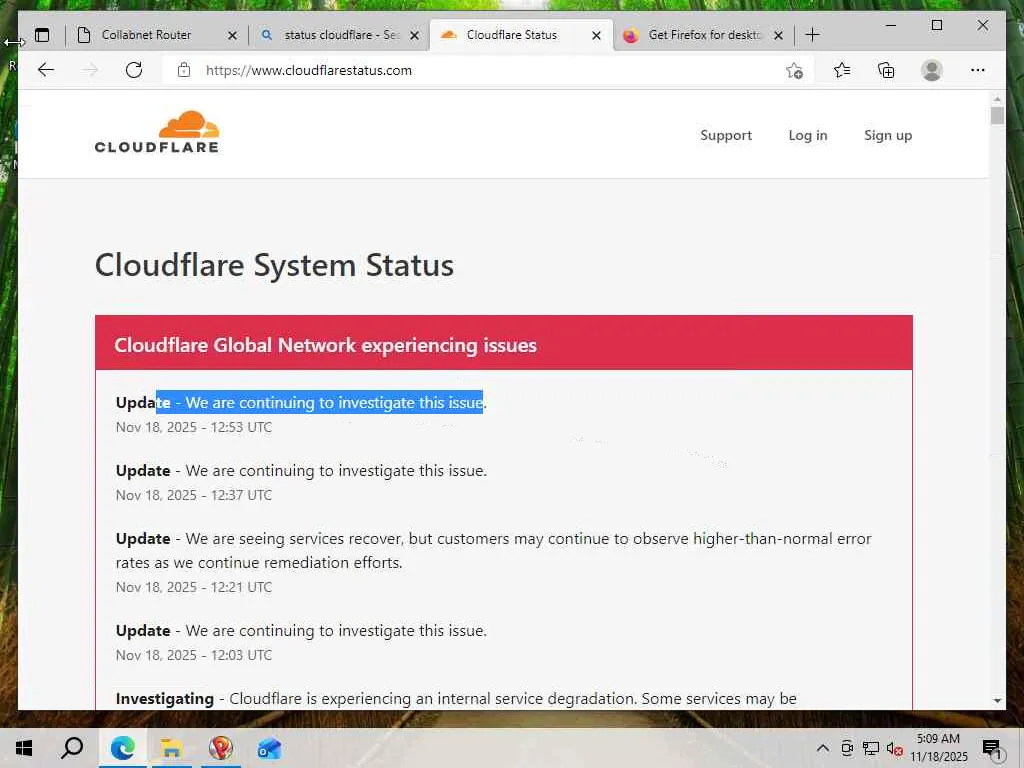Click the 12:53 UTC timestamp
The height and width of the screenshot is (768, 1024).
pyautogui.click(x=193, y=427)
